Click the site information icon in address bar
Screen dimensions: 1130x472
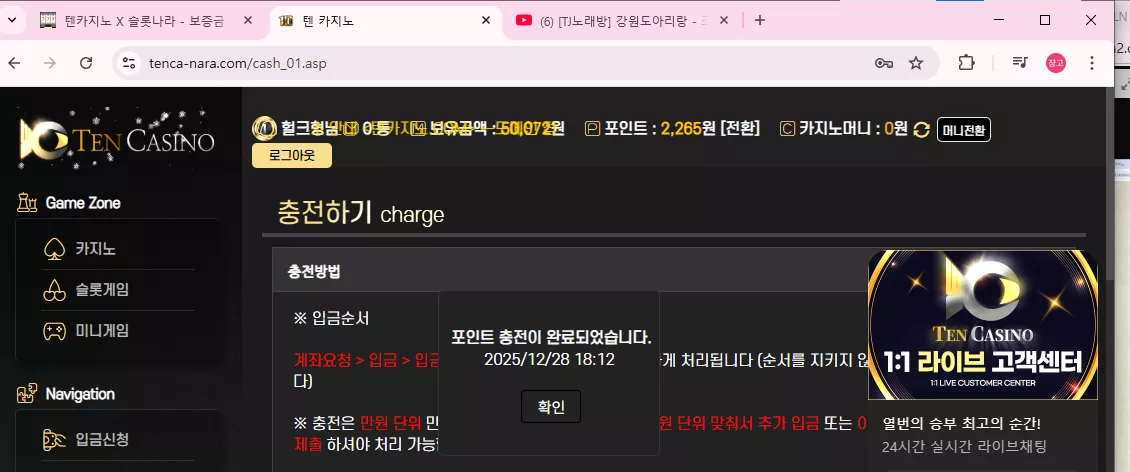pyautogui.click(x=129, y=63)
